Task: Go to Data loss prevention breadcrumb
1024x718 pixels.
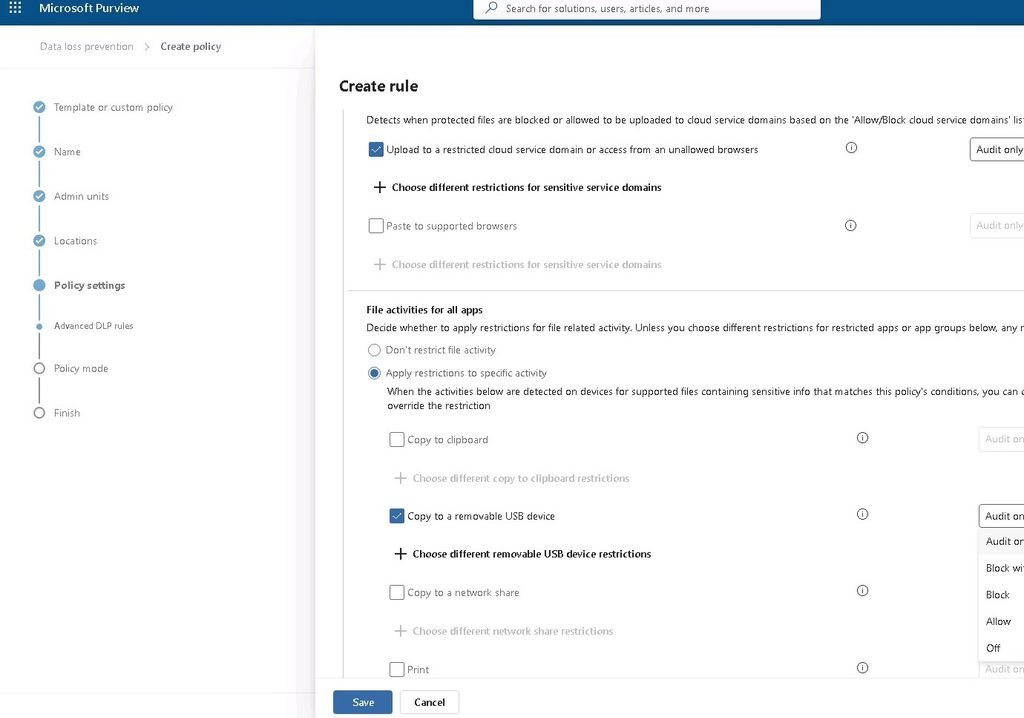Action: click(x=86, y=46)
